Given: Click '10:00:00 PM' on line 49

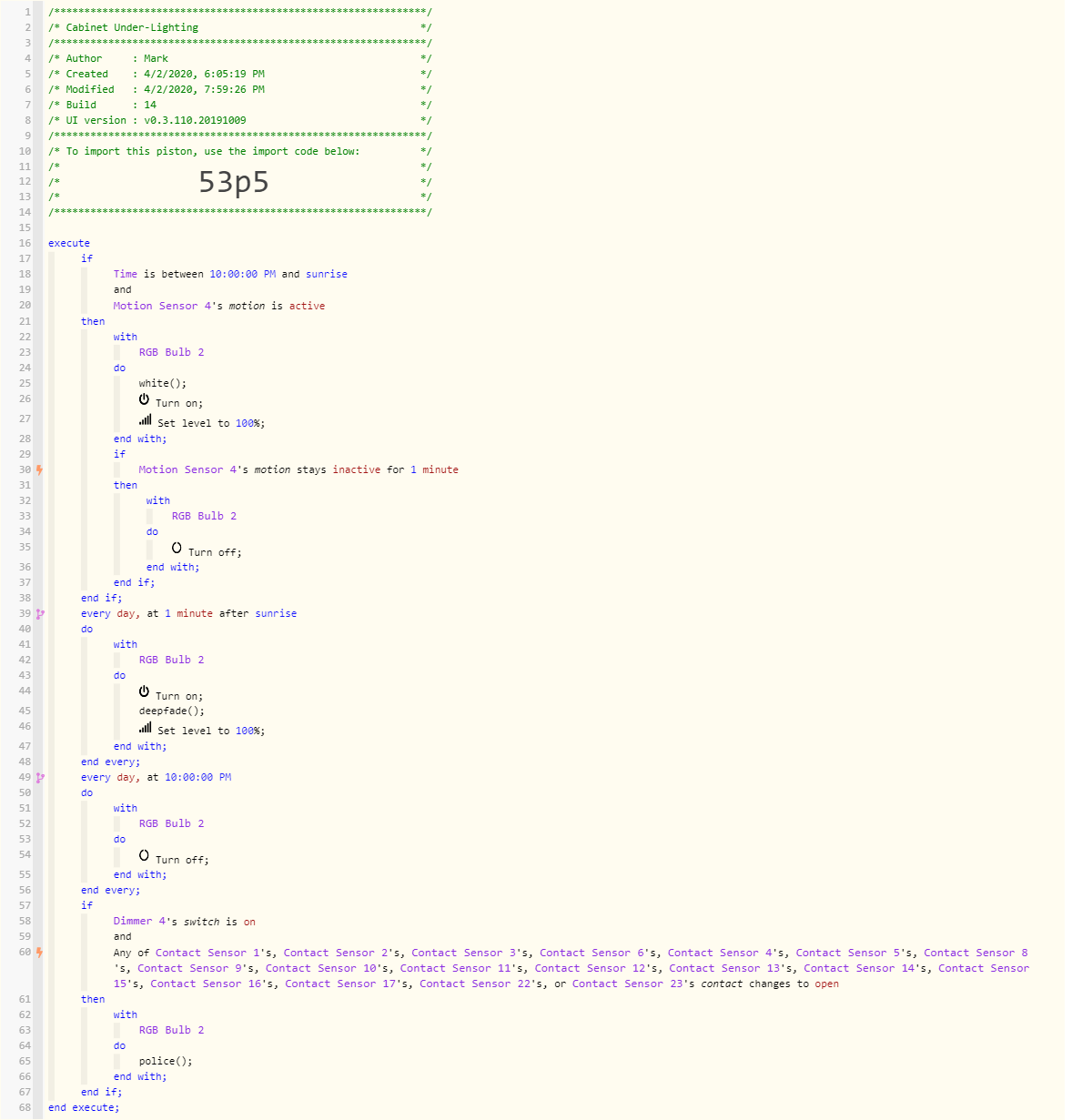Looking at the screenshot, I should coord(198,777).
